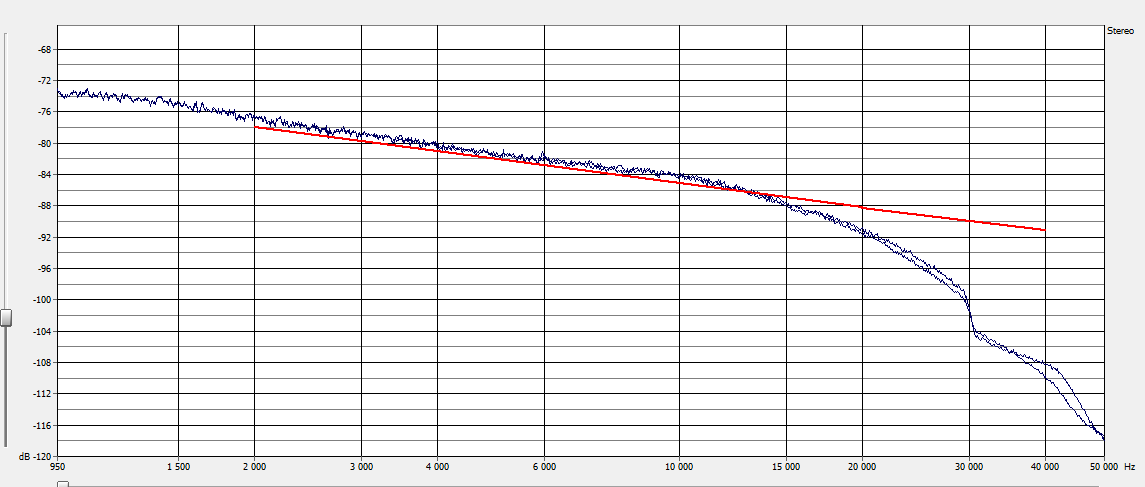Click the -108 dB axis label
The image size is (1145, 487).
(x=41, y=363)
